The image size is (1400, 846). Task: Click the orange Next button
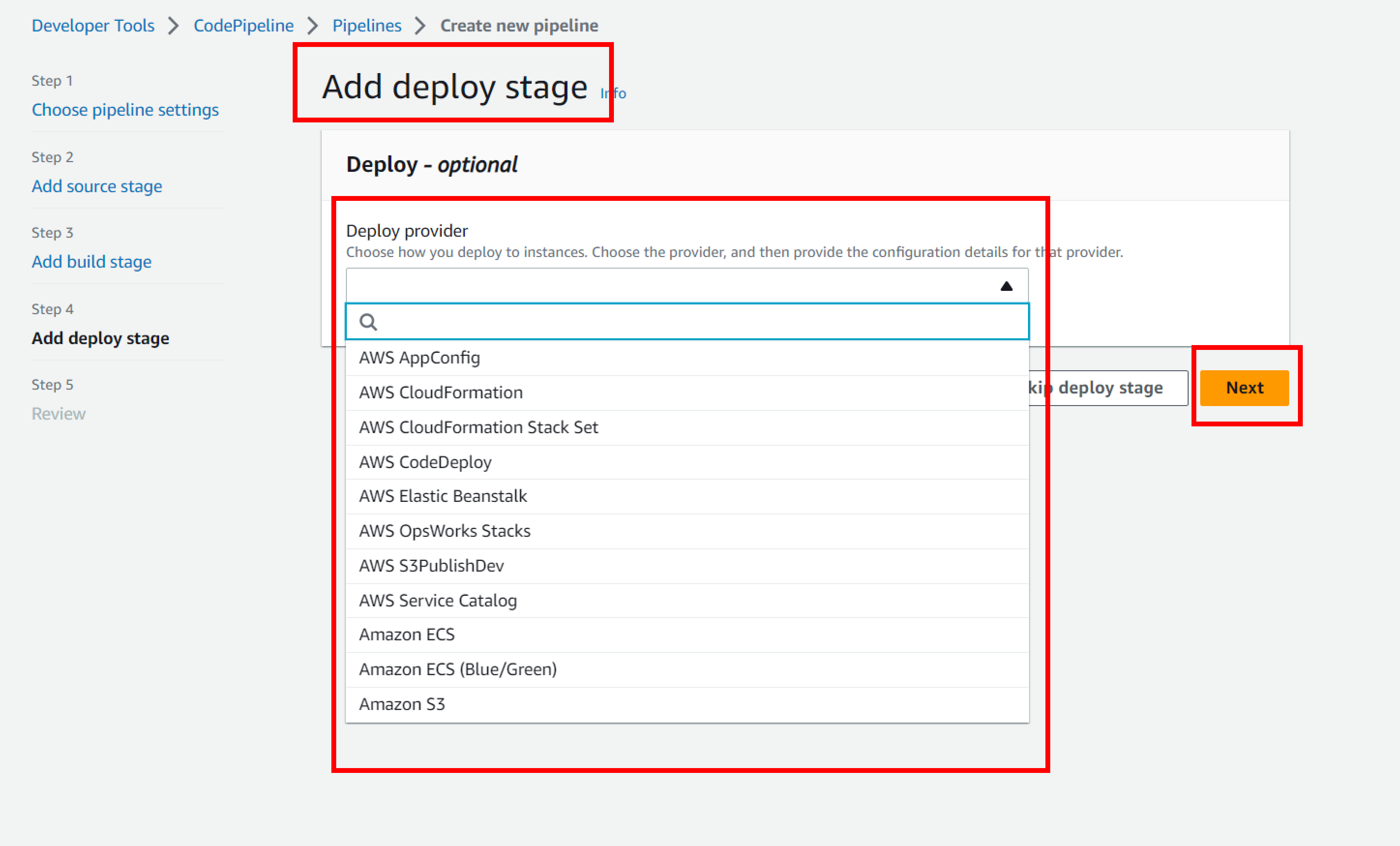[x=1244, y=388]
